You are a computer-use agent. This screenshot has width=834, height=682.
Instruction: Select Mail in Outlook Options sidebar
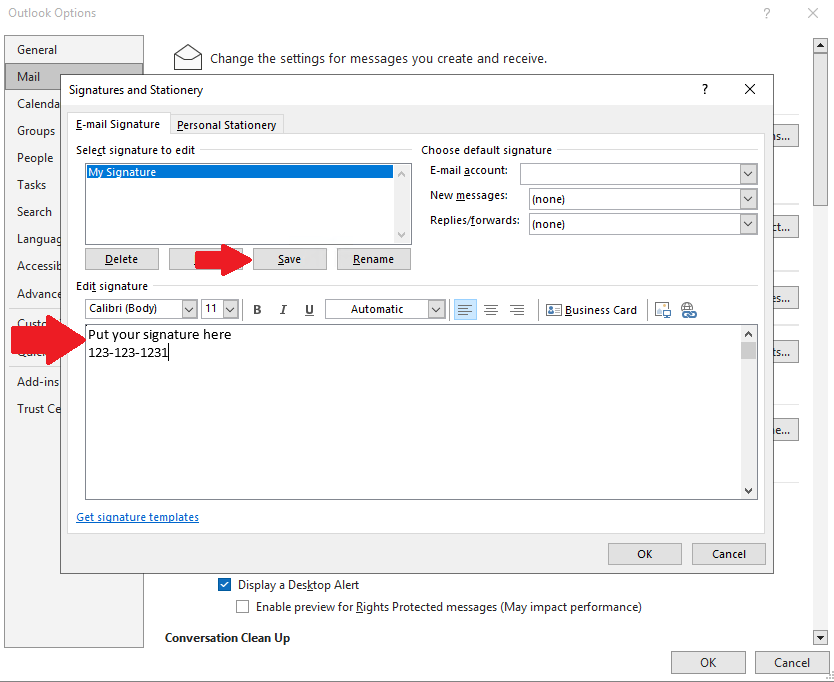pyautogui.click(x=32, y=77)
